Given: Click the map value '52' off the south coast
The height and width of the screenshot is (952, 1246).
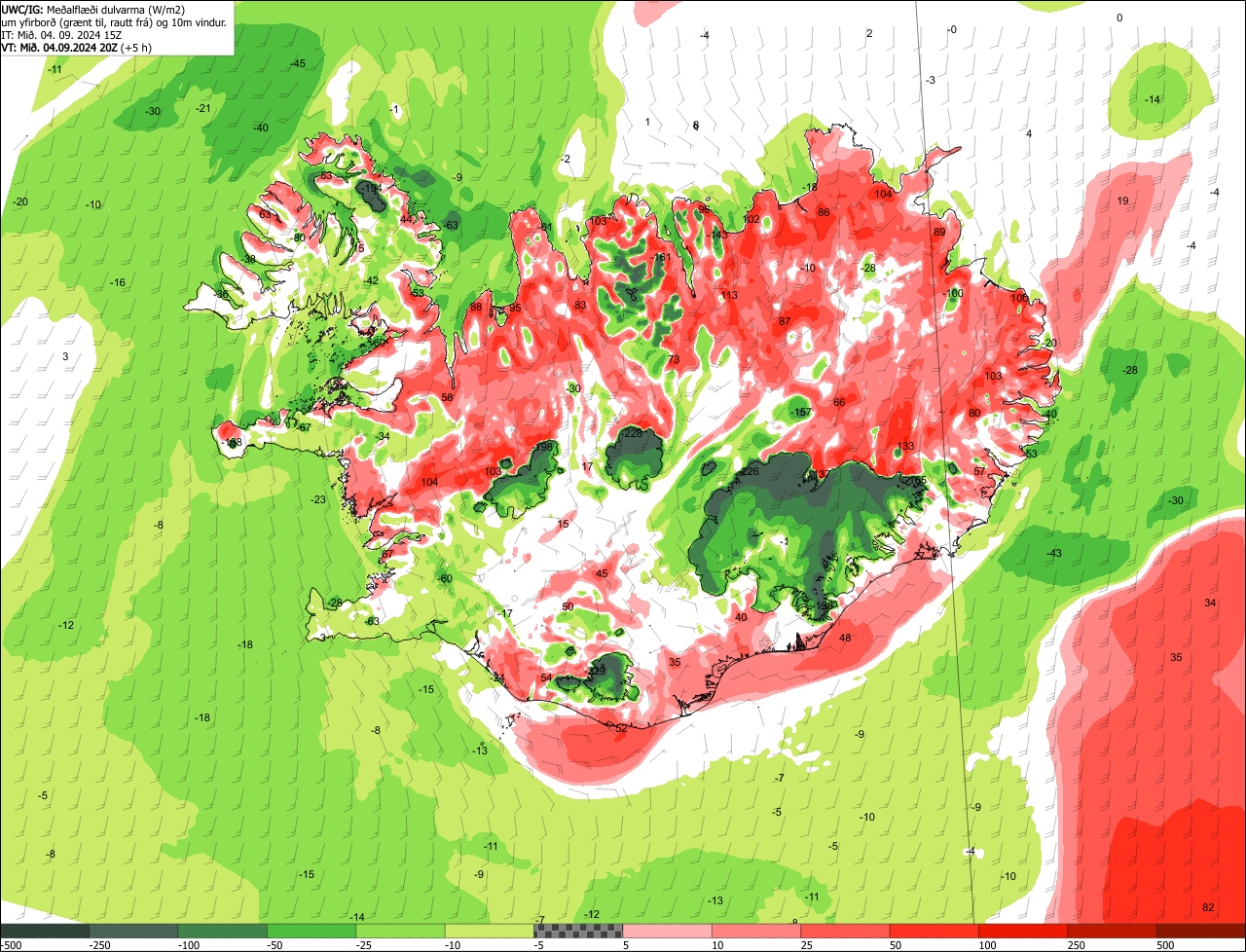Looking at the screenshot, I should pyautogui.click(x=621, y=727).
